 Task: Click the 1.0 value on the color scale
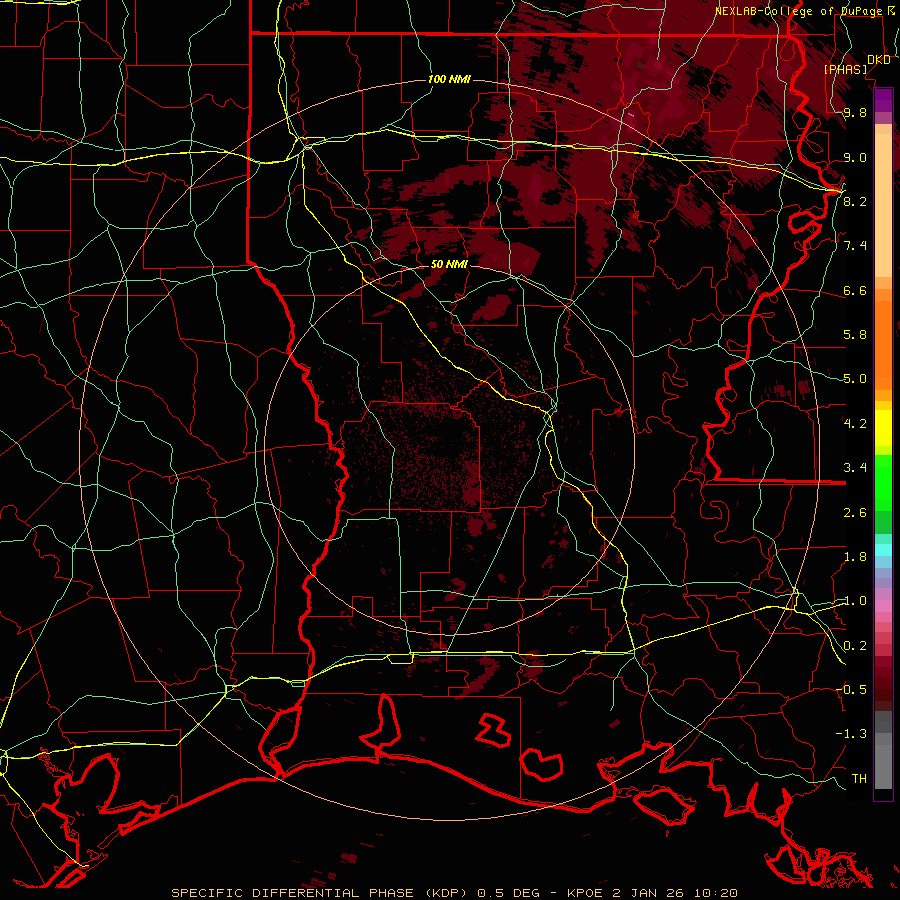point(855,601)
